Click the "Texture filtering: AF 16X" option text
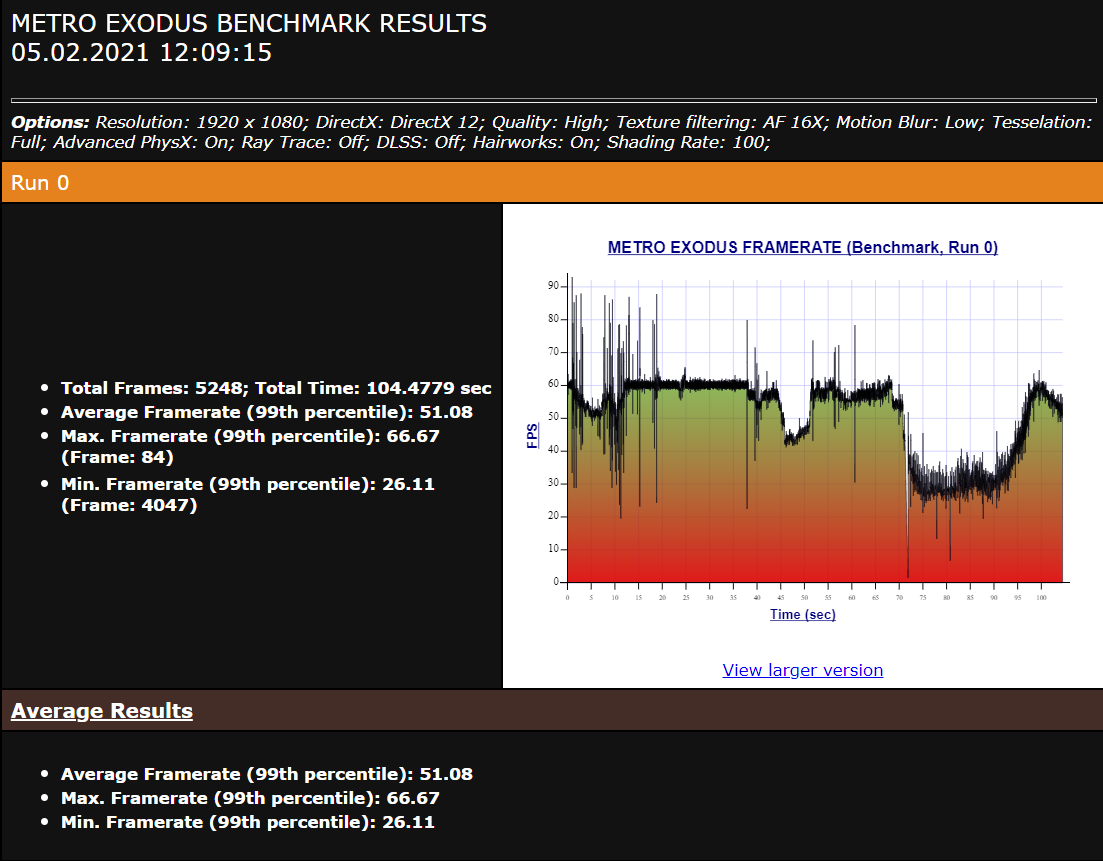Image resolution: width=1103 pixels, height=861 pixels. [x=720, y=122]
